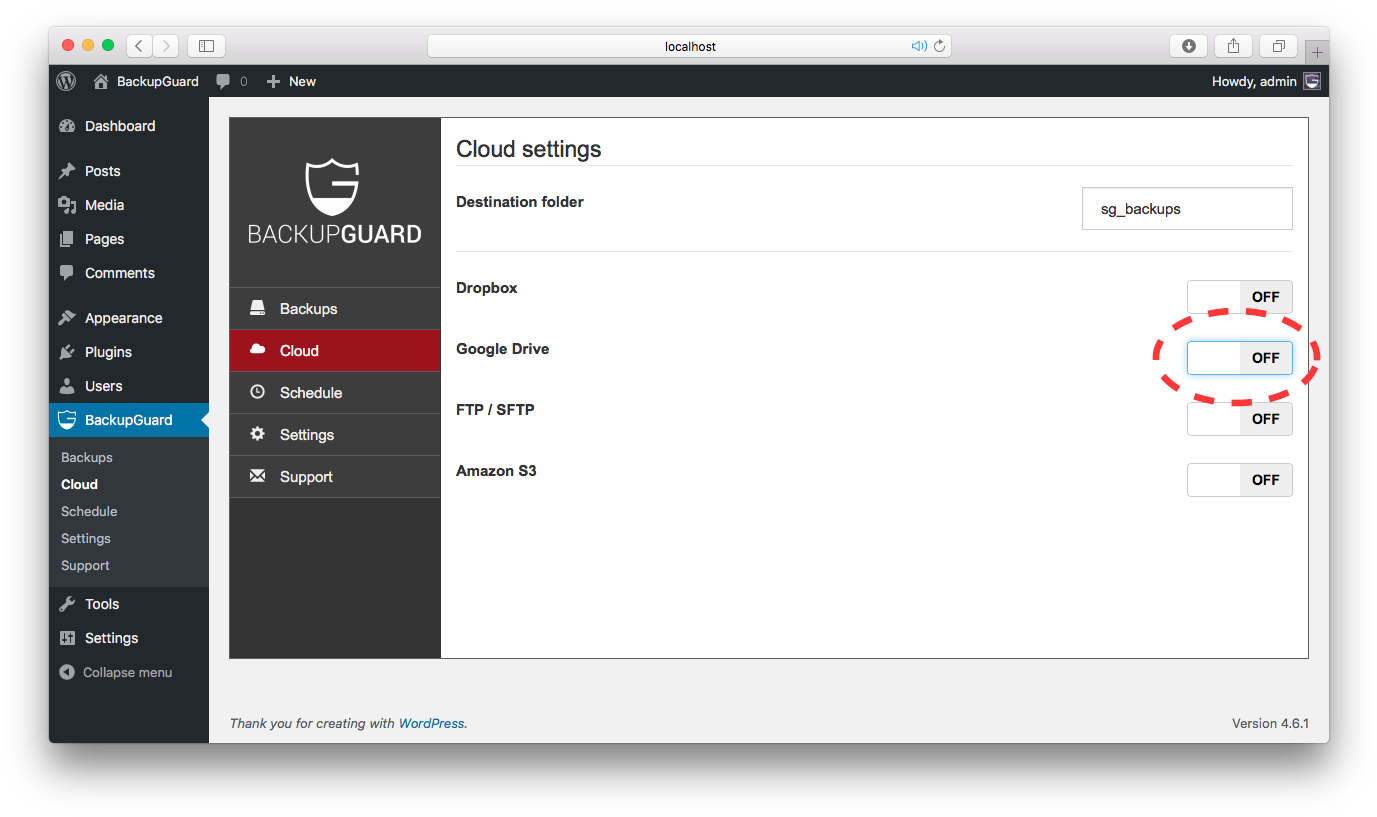Click the Pages icon in sidebar
Screen dimensions: 1377x817
[67, 239]
